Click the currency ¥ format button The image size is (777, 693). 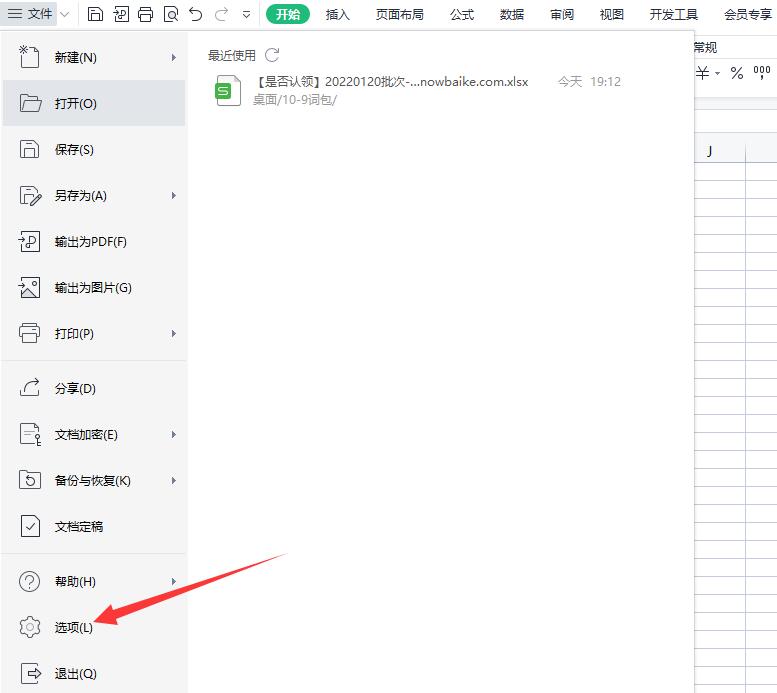[x=702, y=73]
